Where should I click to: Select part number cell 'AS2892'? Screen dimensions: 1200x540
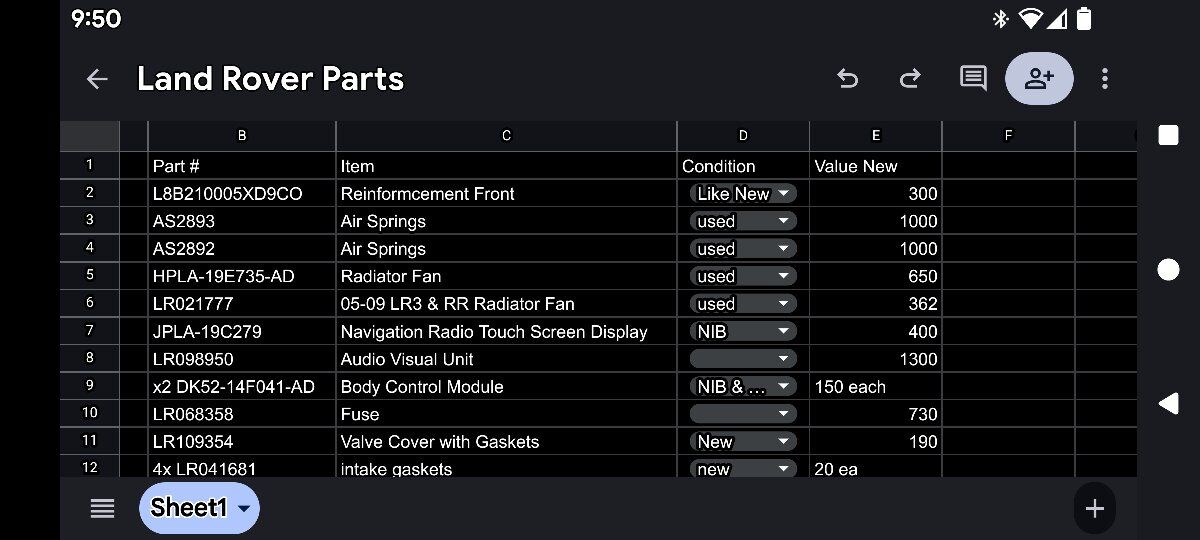tap(242, 249)
